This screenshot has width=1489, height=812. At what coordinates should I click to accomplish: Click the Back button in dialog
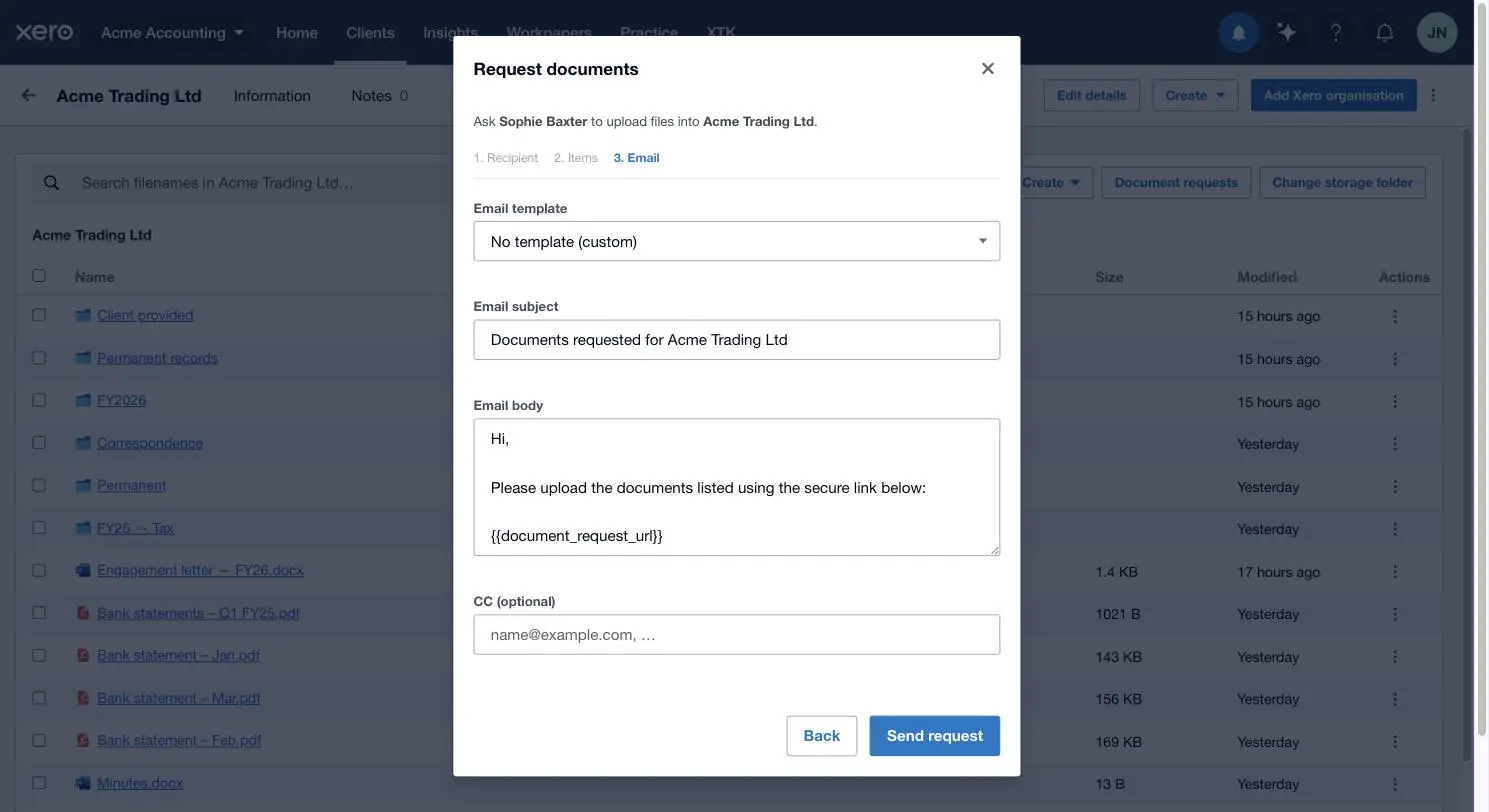821,736
